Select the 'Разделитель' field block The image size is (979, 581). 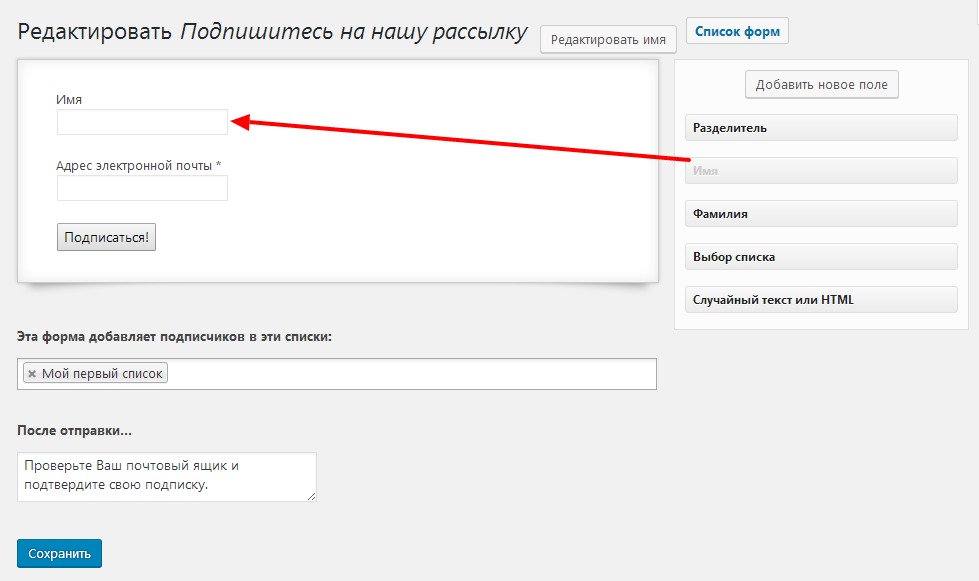click(x=821, y=128)
